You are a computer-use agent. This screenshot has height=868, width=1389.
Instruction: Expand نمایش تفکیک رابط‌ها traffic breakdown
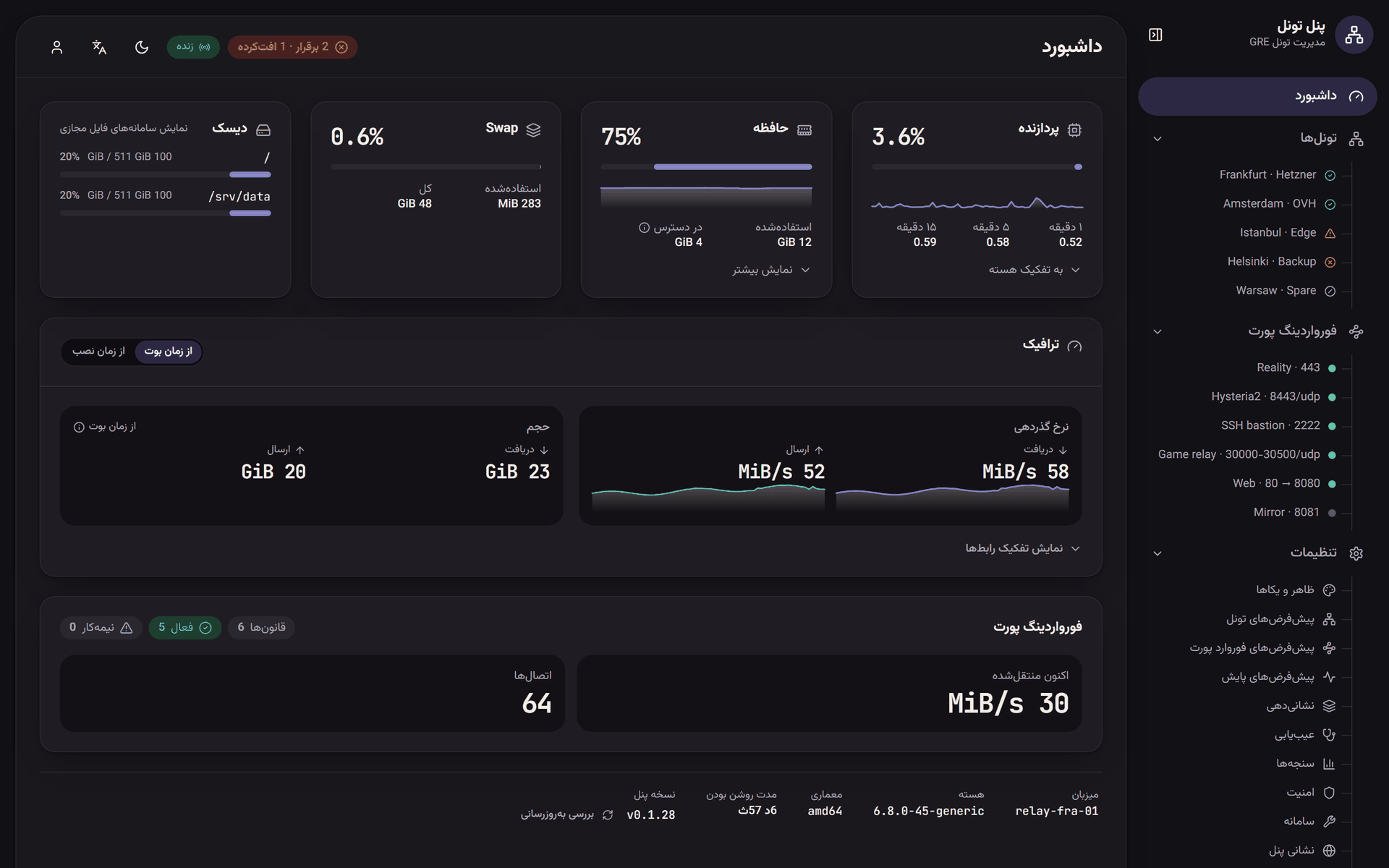[1022, 548]
